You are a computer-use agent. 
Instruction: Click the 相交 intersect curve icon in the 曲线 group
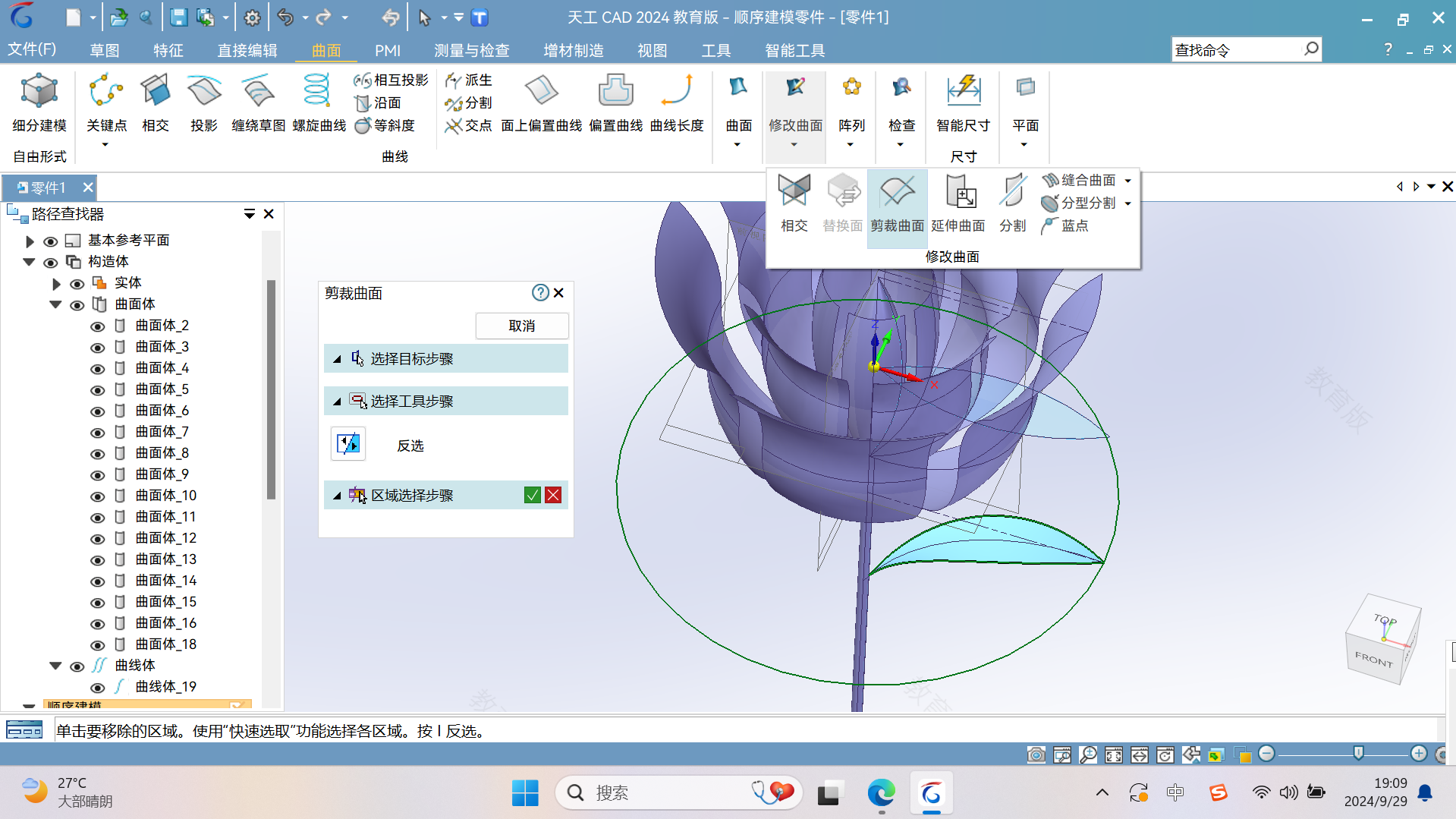[x=156, y=103]
